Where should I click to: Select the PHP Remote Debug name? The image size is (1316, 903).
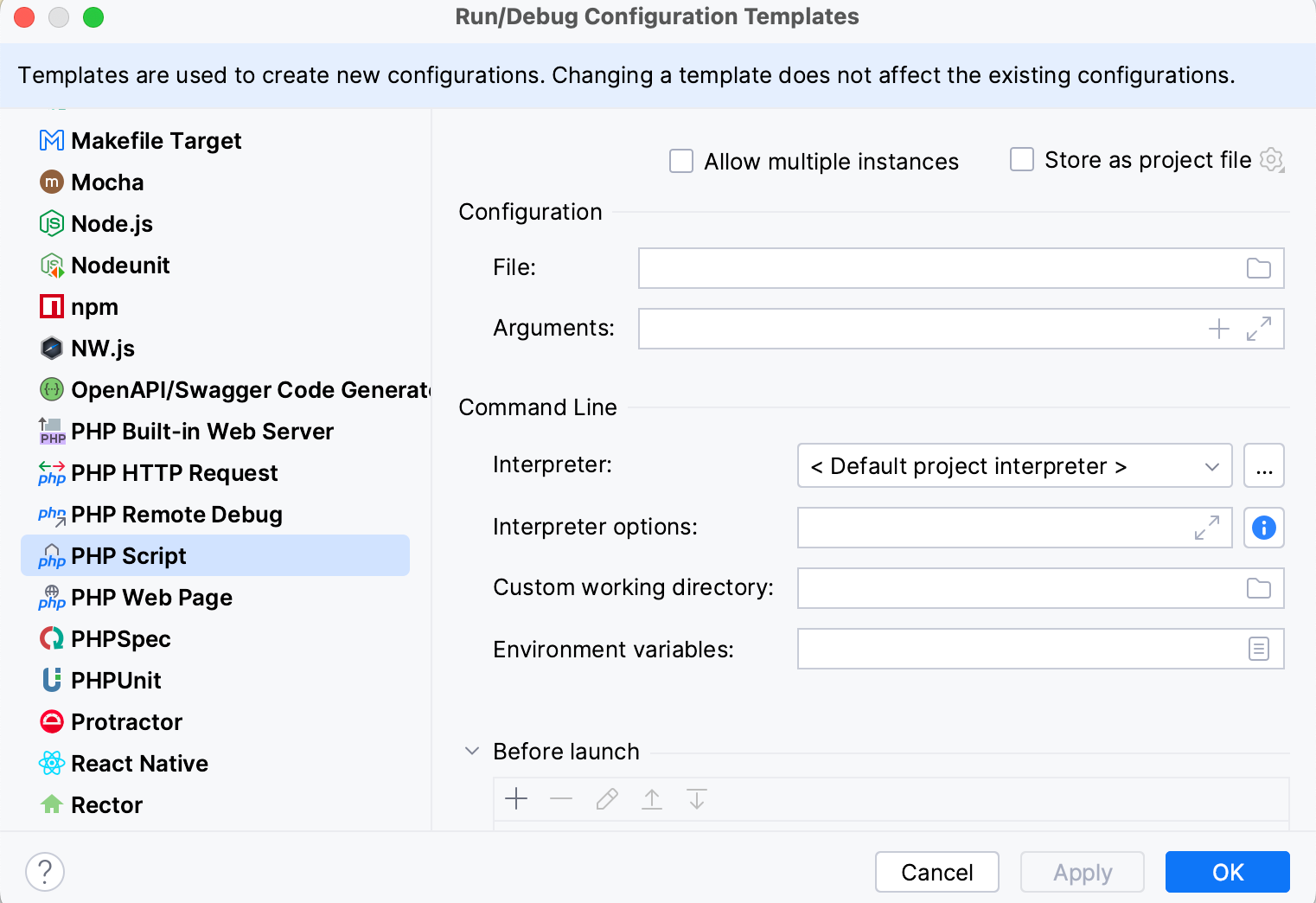176,515
